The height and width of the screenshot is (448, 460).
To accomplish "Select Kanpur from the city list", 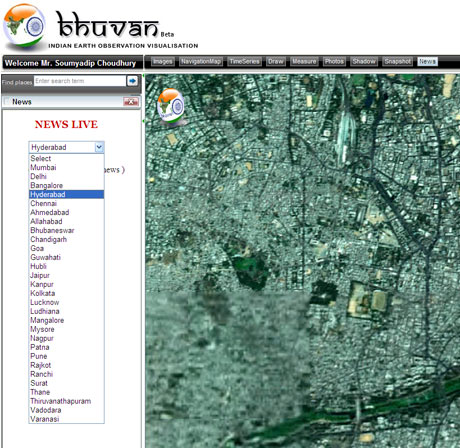I will point(67,284).
